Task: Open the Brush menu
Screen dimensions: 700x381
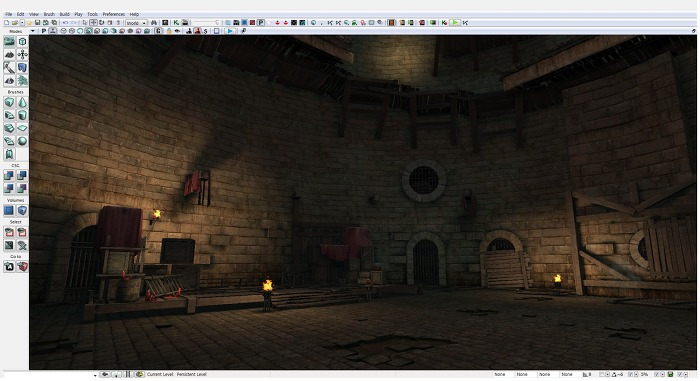Action: tap(49, 14)
